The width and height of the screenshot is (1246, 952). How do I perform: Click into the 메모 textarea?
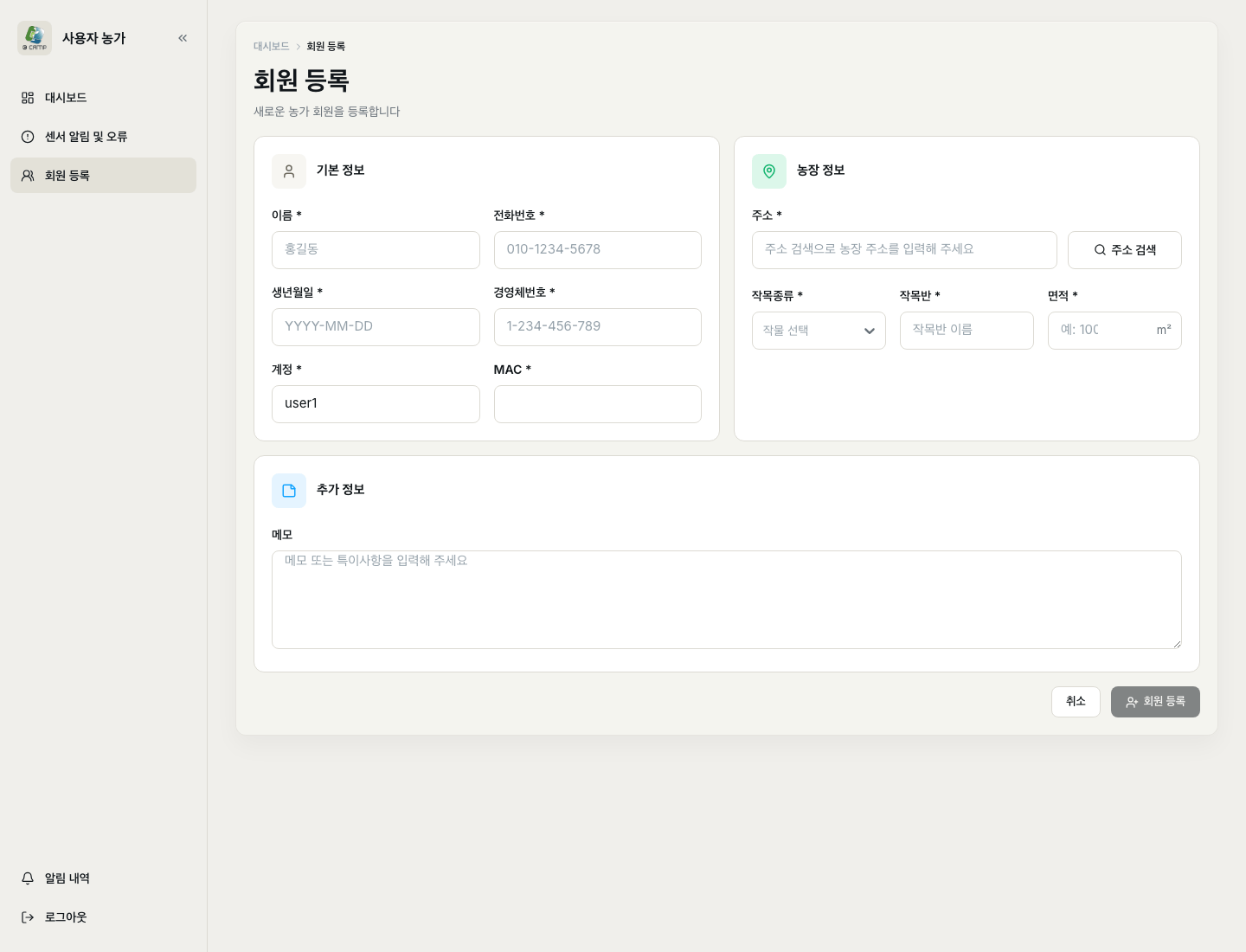pyautogui.click(x=727, y=600)
